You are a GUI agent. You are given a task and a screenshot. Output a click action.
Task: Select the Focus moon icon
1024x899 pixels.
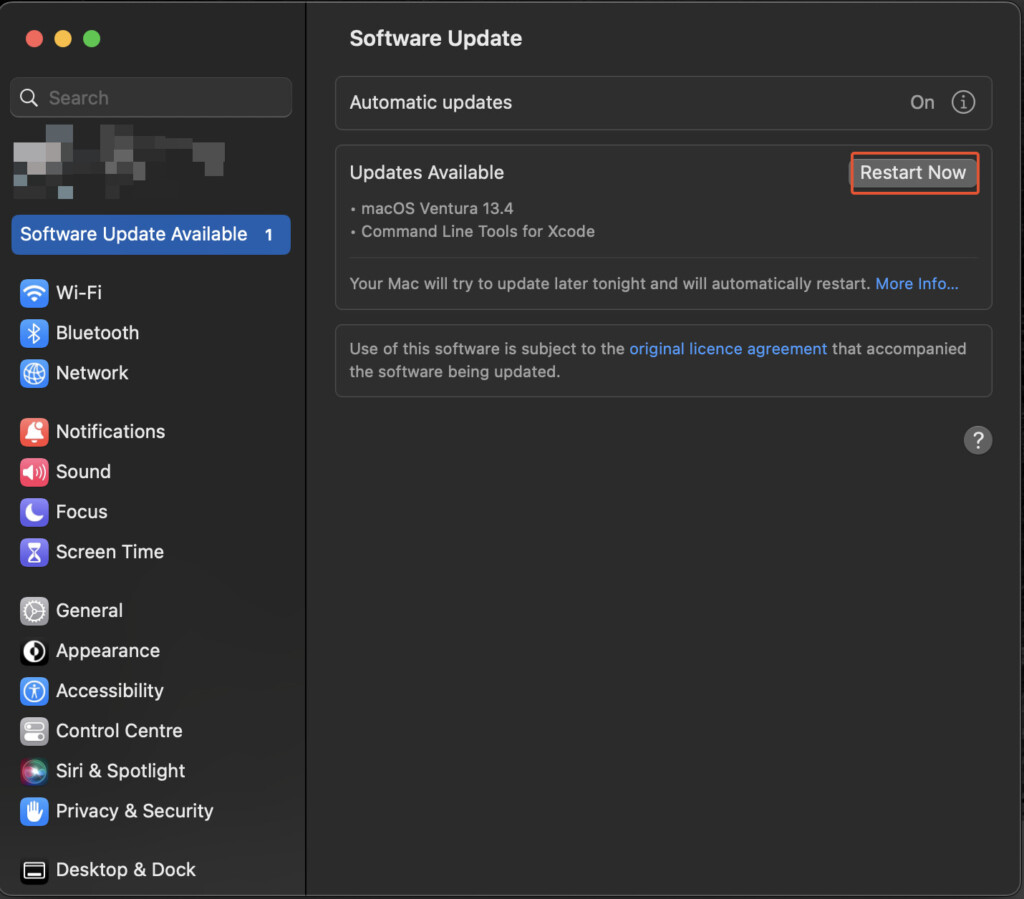[x=34, y=513]
